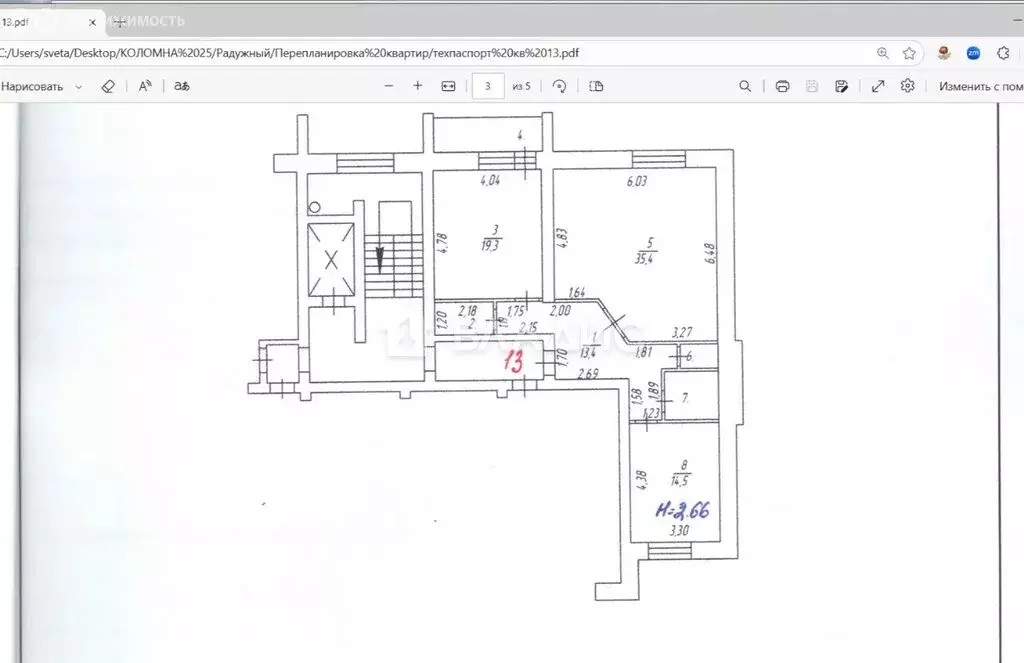The image size is (1024, 663).
Task: Zoom out with the minus button
Action: (389, 86)
